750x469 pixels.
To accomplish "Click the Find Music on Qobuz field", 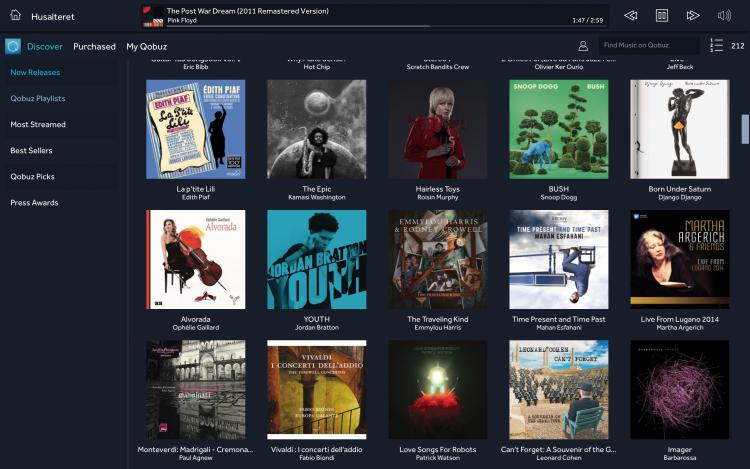I will coord(648,45).
